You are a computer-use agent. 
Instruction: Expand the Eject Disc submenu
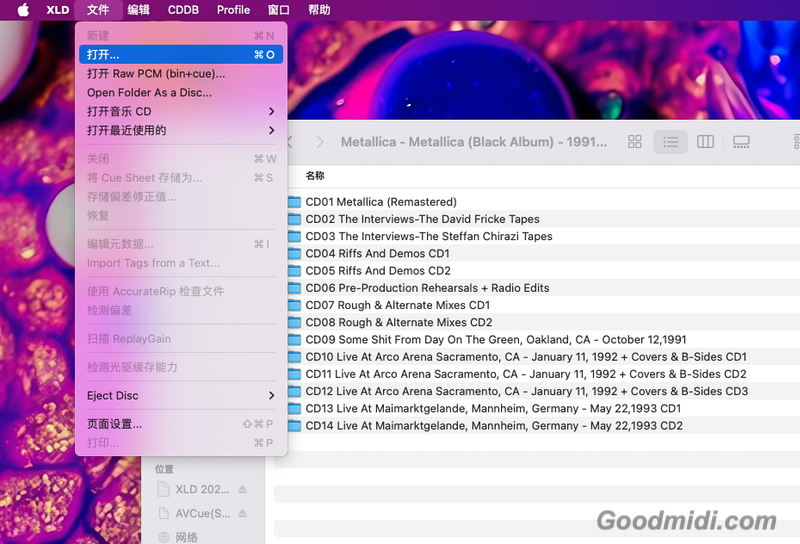coord(181,395)
